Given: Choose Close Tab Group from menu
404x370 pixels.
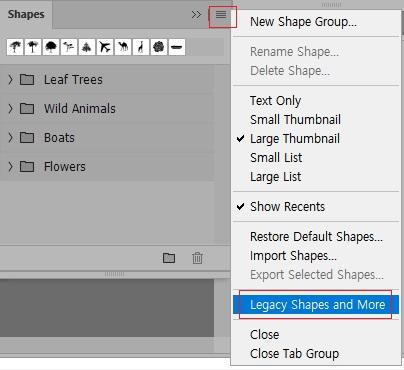Looking at the screenshot, I should 294,354.
